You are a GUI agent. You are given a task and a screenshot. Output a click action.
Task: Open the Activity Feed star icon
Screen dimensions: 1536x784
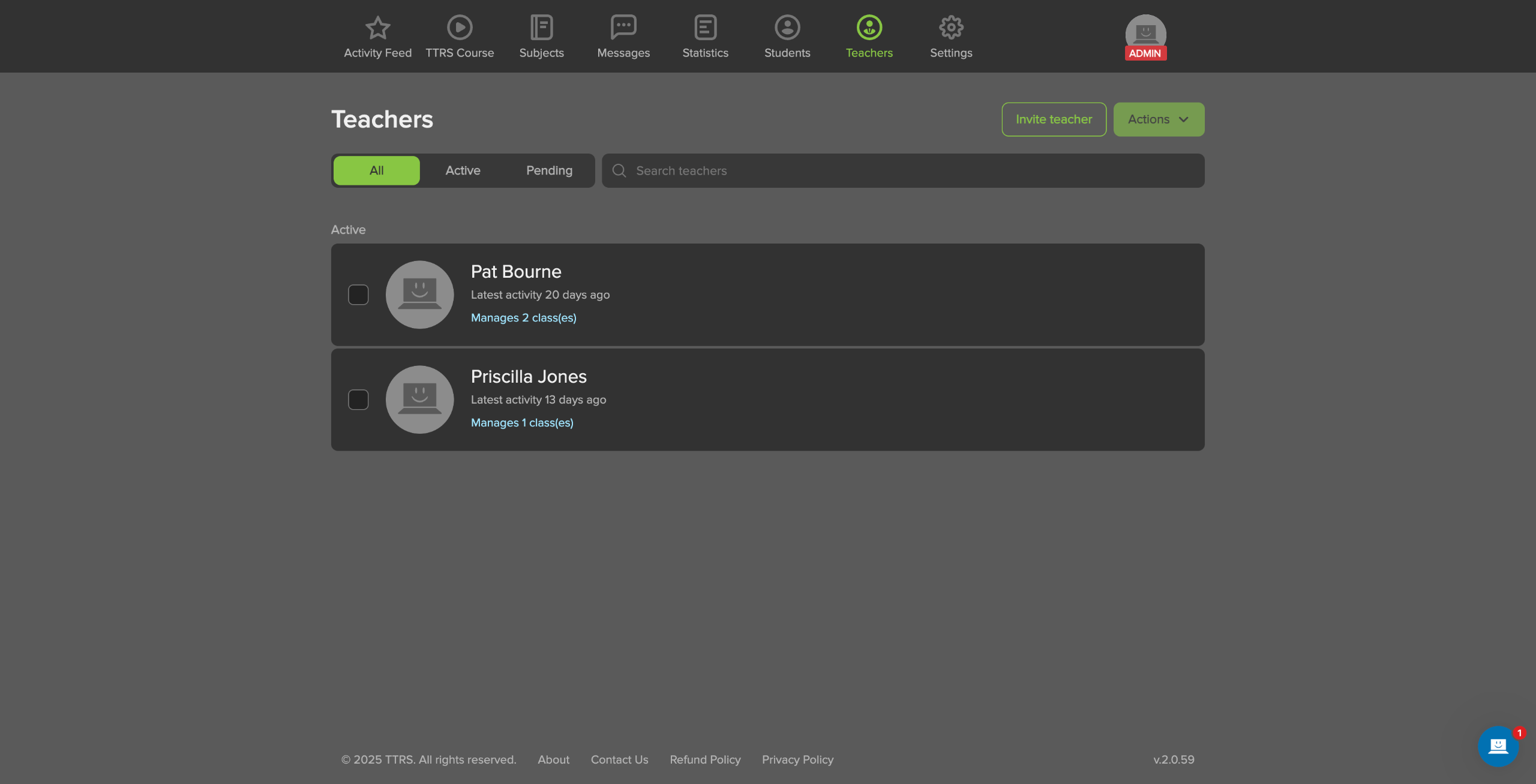coord(377,28)
